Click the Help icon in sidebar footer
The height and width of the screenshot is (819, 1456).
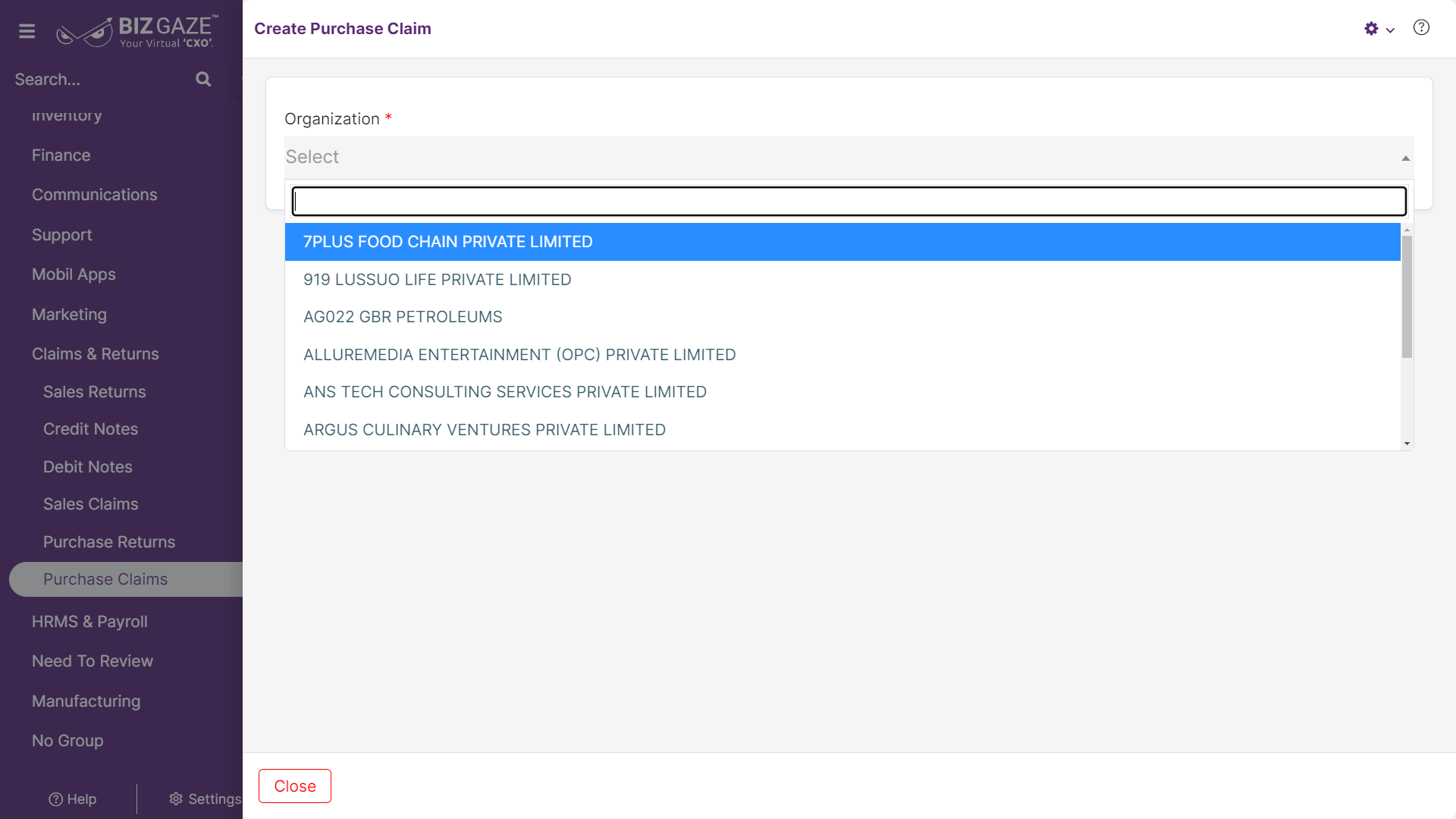pos(55,799)
